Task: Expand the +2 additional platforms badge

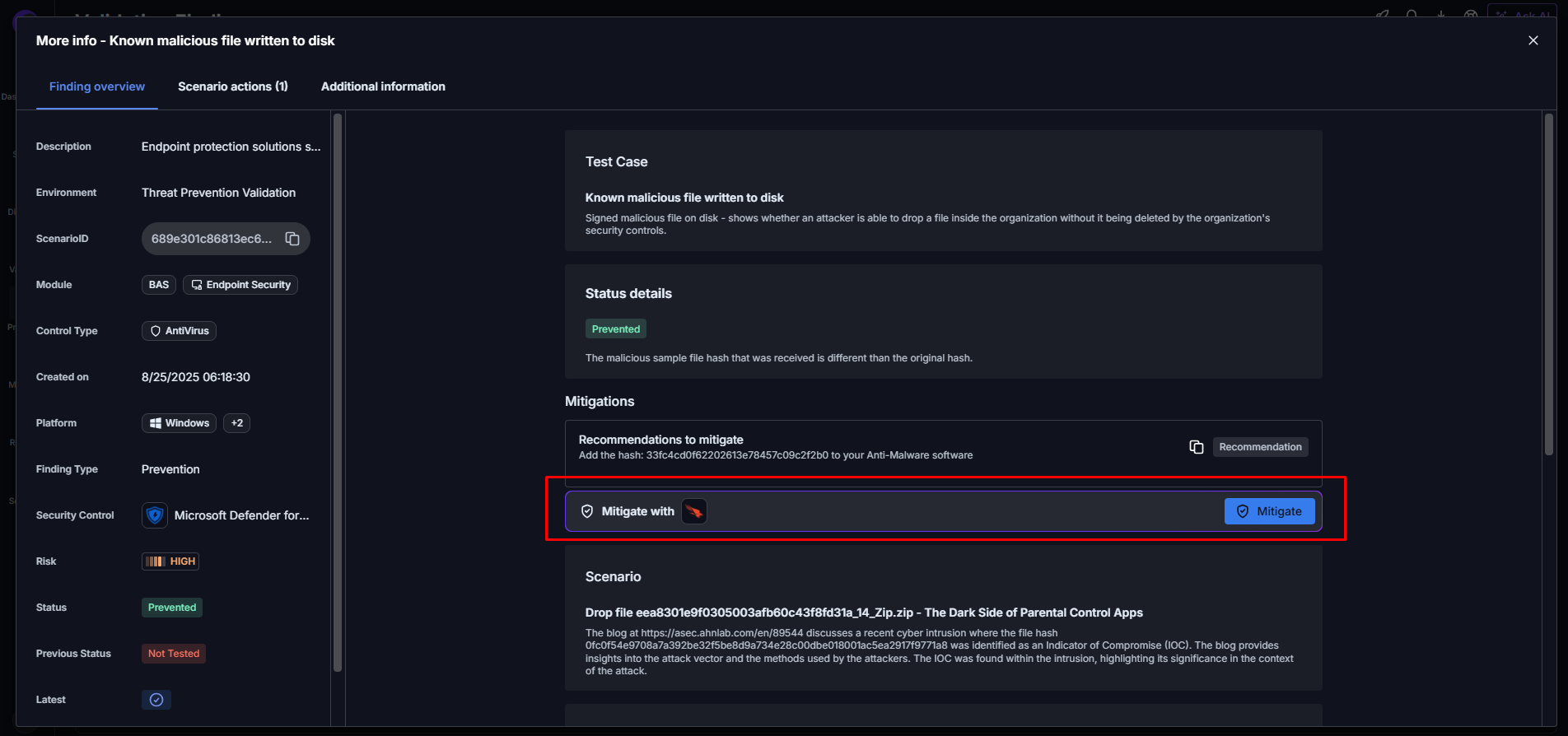Action: pyautogui.click(x=237, y=423)
